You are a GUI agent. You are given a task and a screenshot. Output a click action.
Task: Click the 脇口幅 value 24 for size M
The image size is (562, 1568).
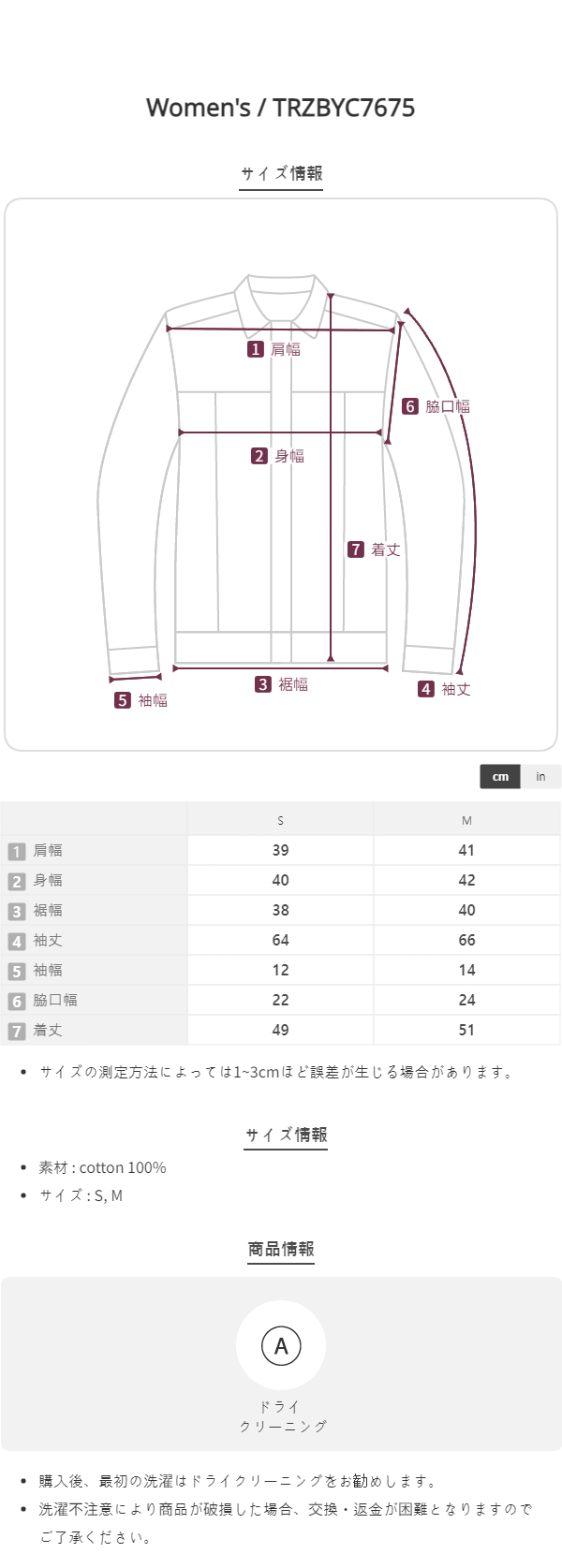[466, 1000]
